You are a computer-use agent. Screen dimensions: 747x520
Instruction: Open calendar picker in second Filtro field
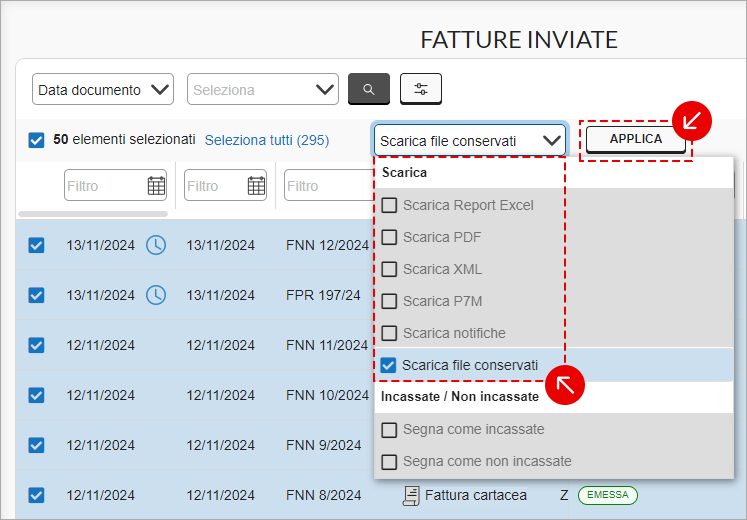[256, 186]
